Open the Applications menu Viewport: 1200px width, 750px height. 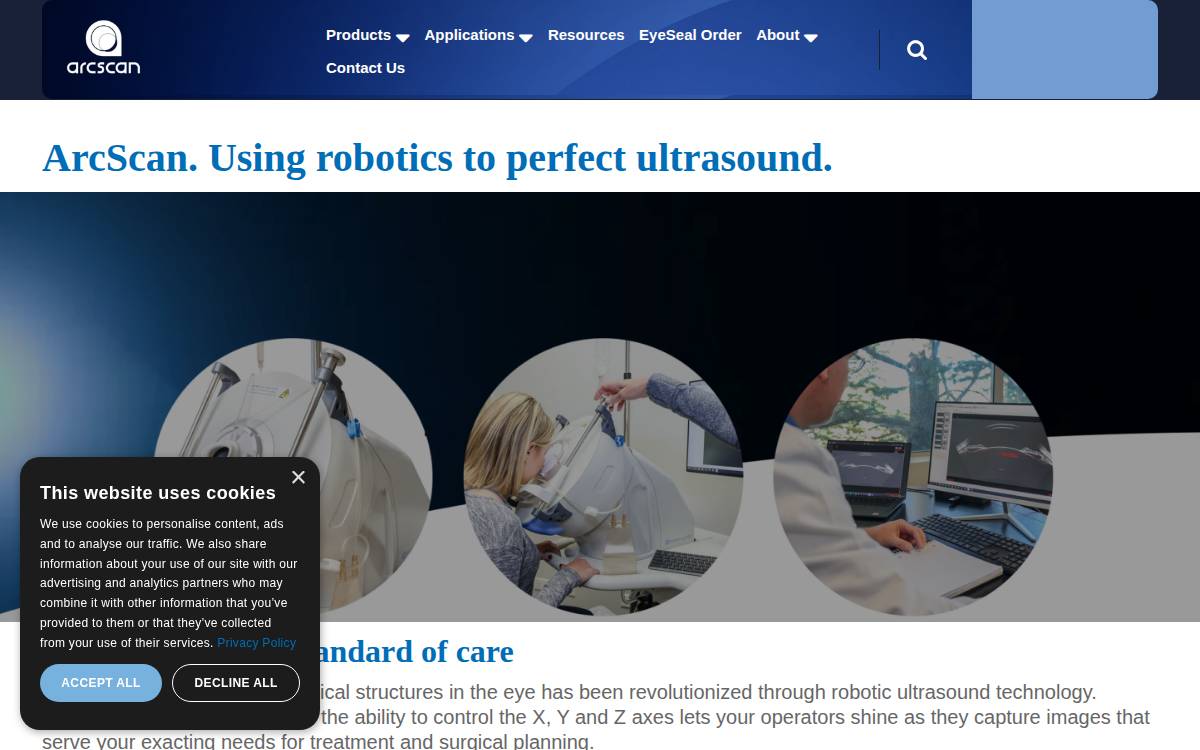(469, 35)
